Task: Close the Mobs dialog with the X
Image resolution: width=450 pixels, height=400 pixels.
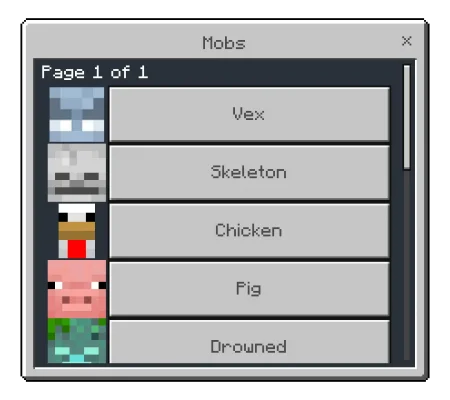Action: pos(407,41)
